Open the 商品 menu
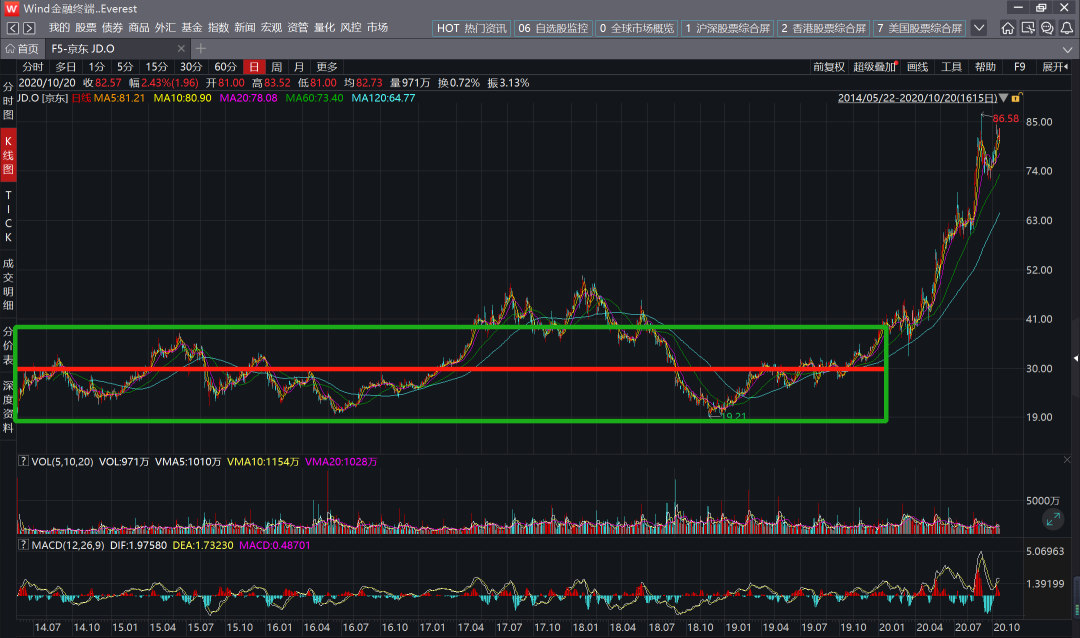1080x638 pixels. coord(138,28)
